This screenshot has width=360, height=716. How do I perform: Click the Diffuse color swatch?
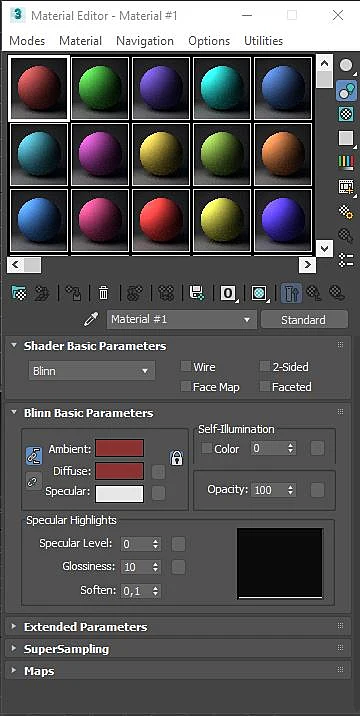[x=120, y=471]
